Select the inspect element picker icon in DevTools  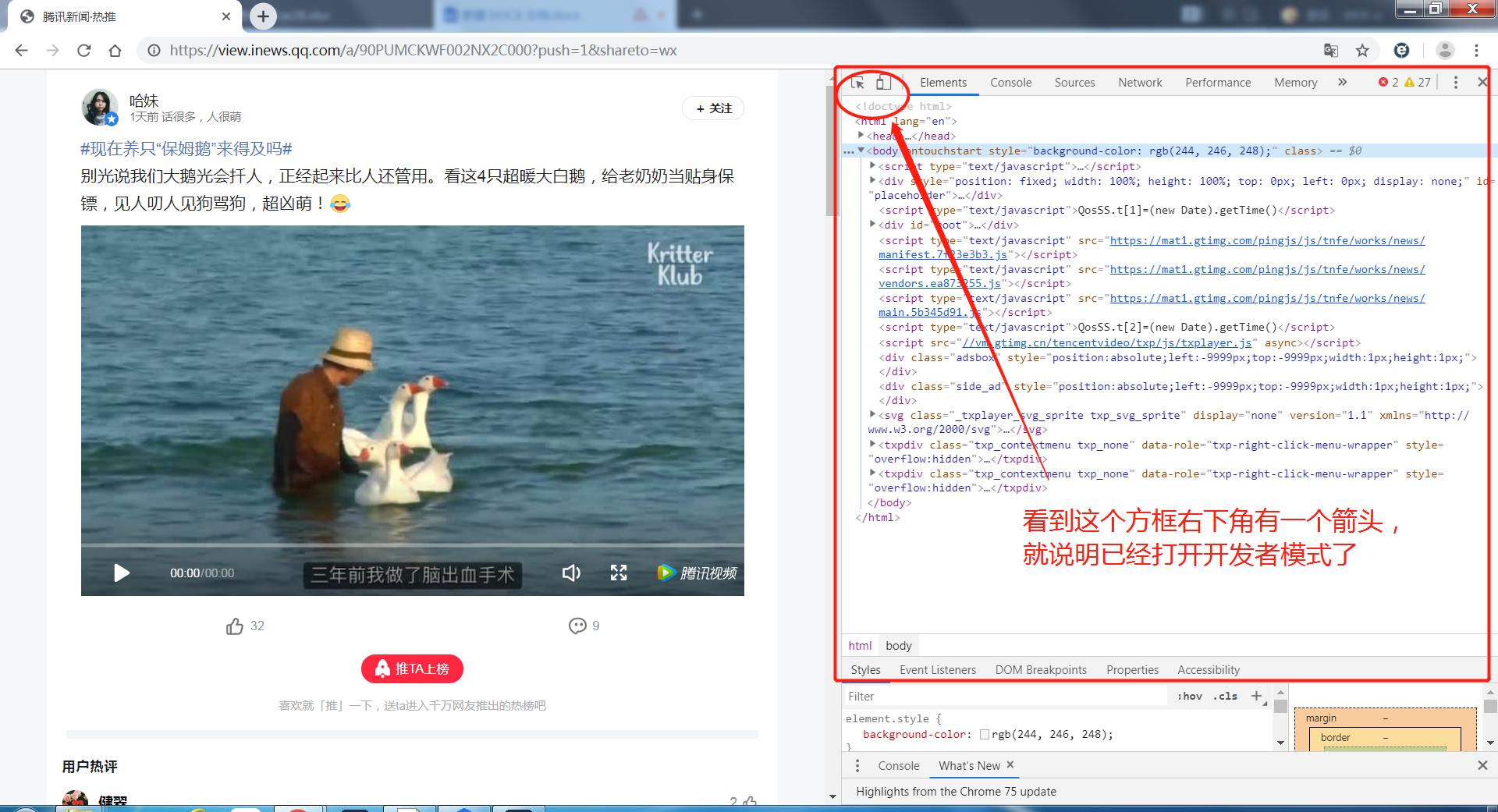pyautogui.click(x=857, y=83)
